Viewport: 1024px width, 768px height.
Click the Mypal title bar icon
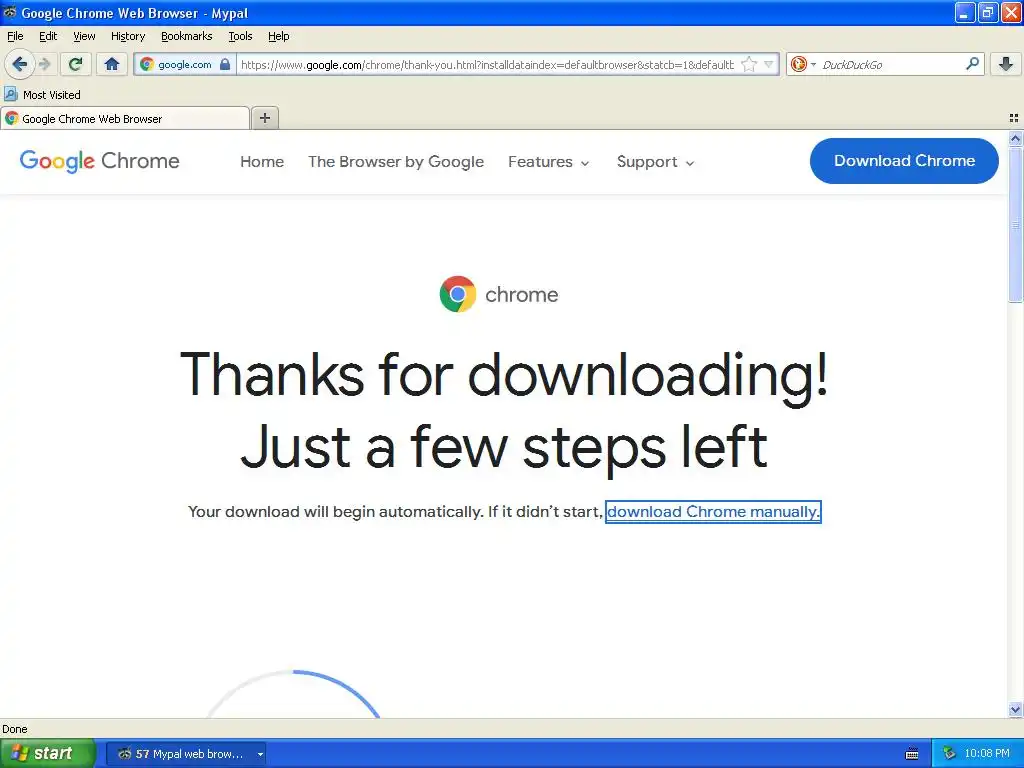click(x=10, y=12)
